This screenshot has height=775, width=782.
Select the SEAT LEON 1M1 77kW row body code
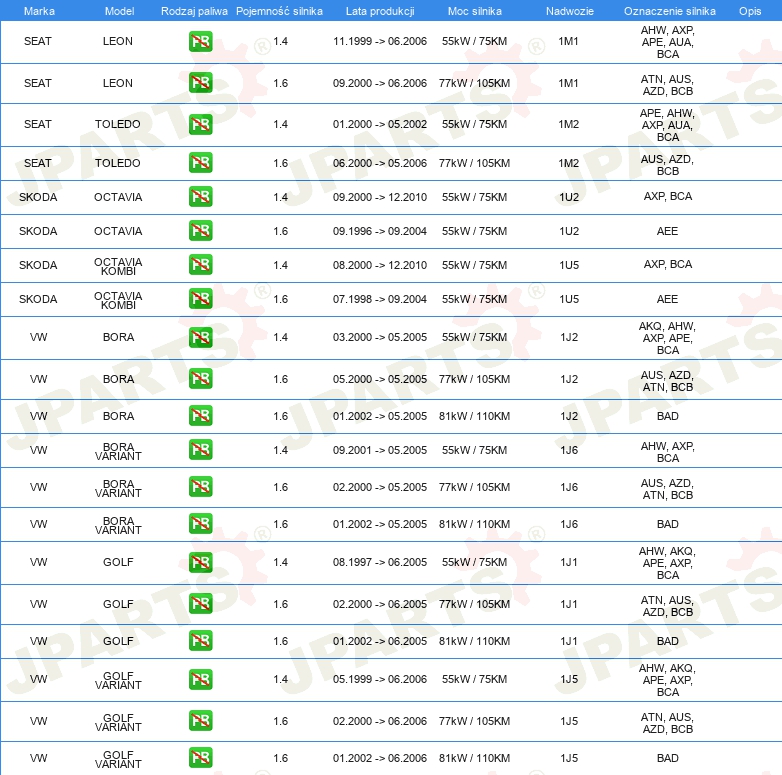tap(569, 83)
